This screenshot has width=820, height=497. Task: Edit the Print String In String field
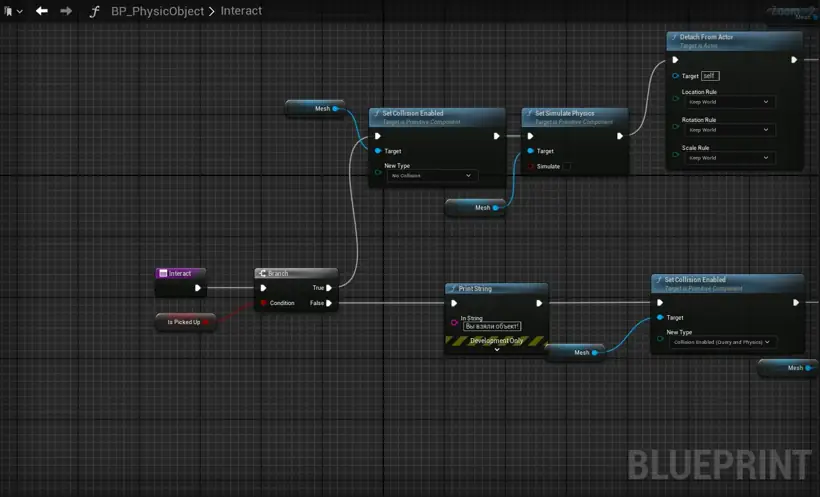point(492,326)
